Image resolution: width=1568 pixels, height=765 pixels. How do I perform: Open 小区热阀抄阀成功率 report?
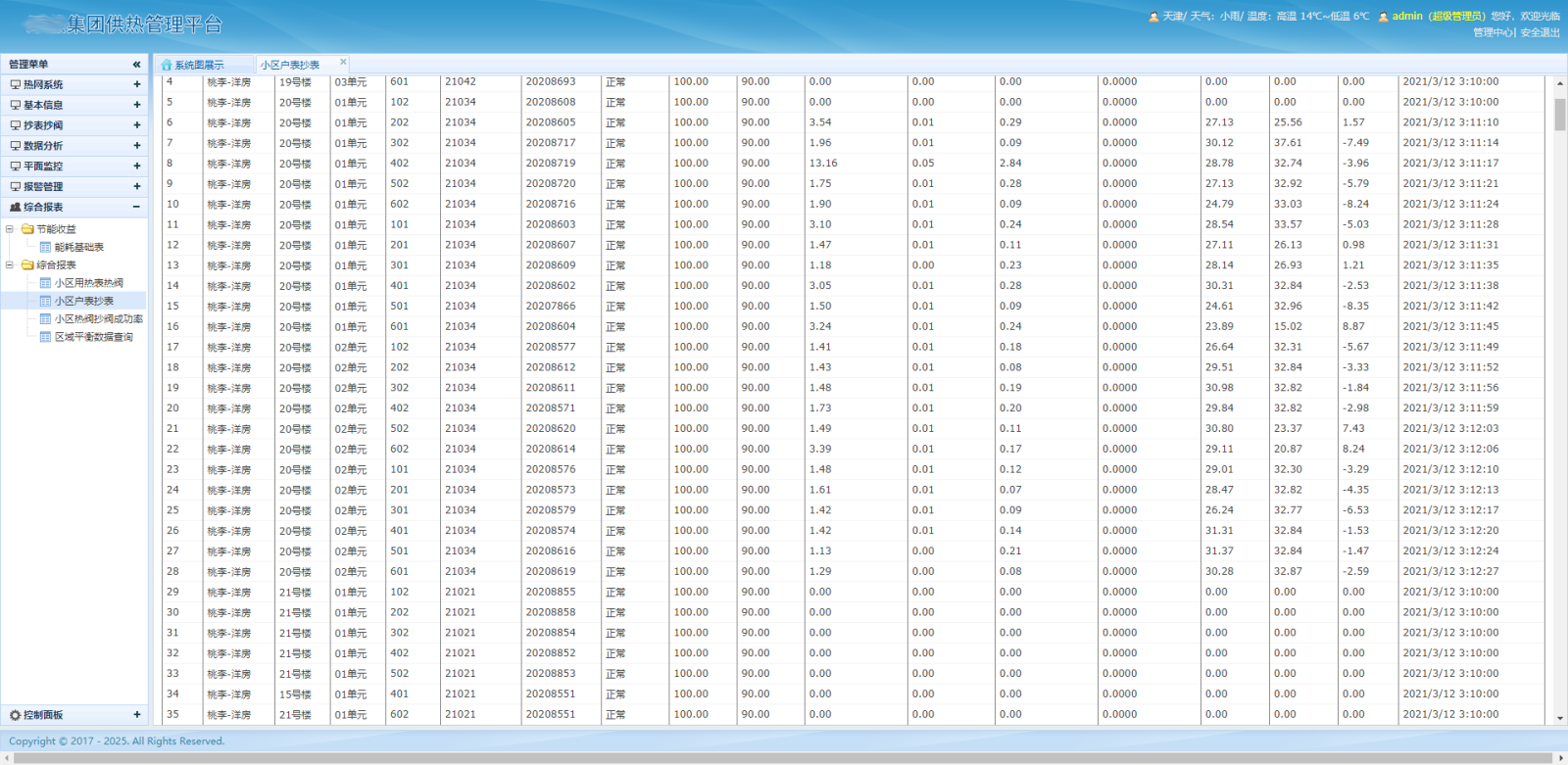point(98,319)
